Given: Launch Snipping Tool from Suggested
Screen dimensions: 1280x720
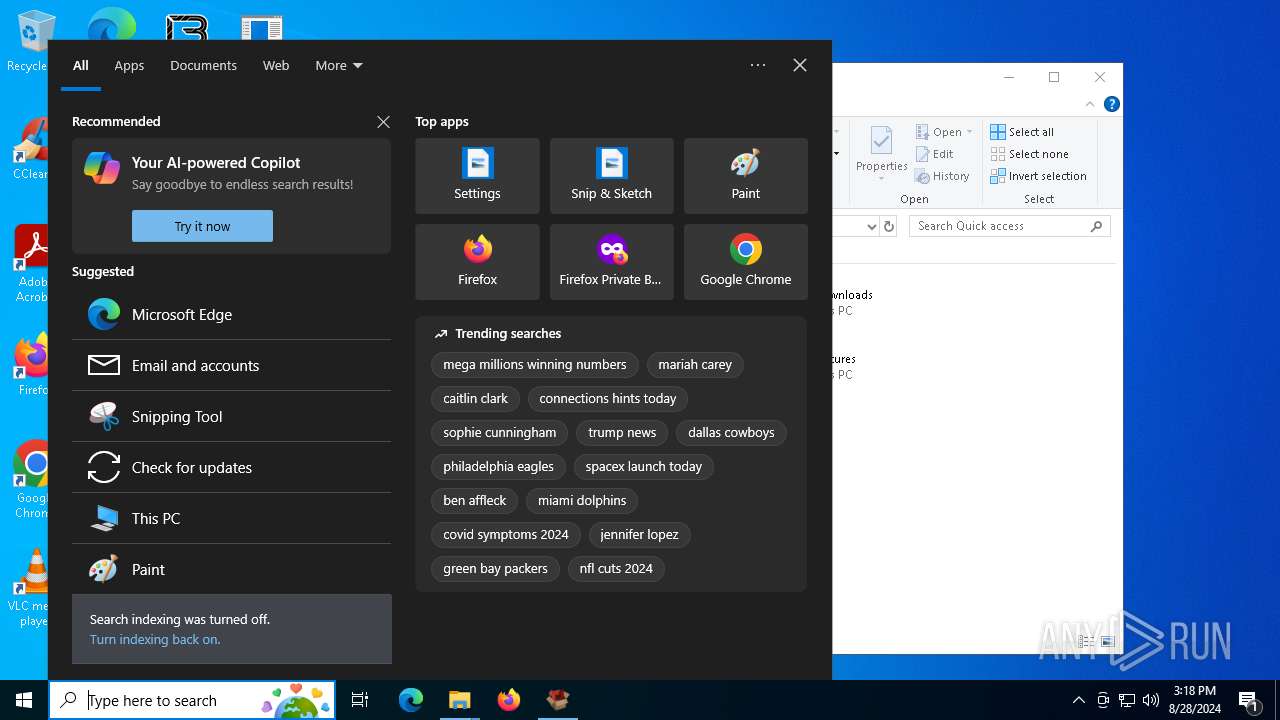Looking at the screenshot, I should point(231,416).
